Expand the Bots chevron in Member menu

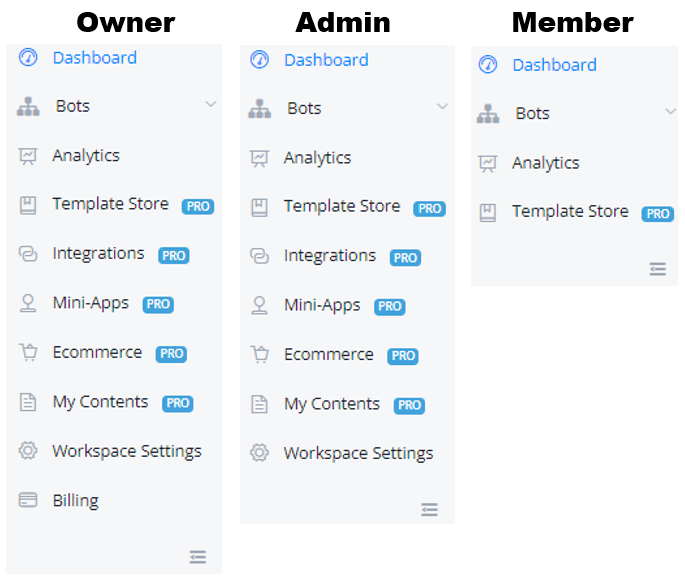point(670,112)
